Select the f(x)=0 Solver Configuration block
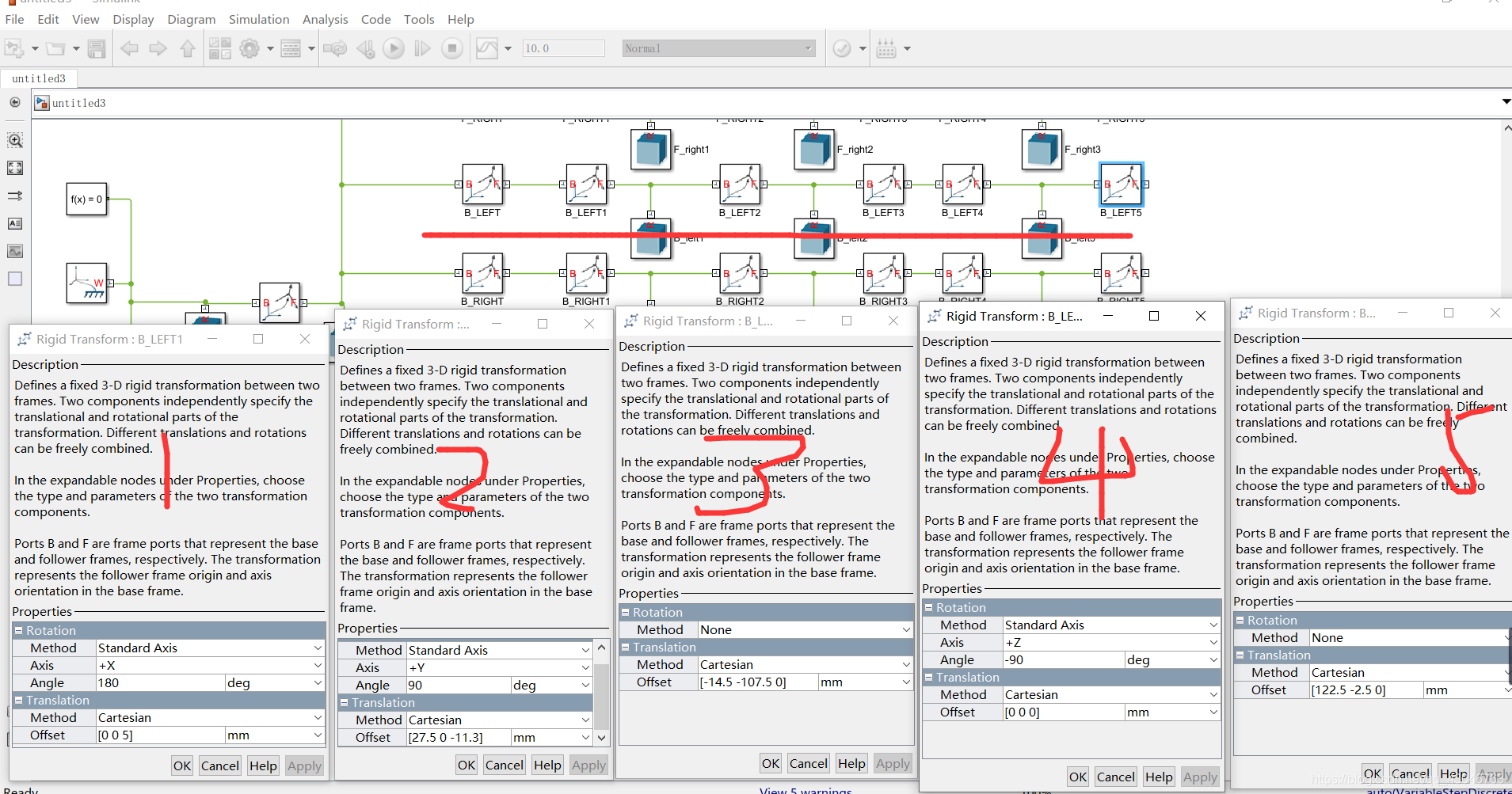 pyautogui.click(x=86, y=199)
